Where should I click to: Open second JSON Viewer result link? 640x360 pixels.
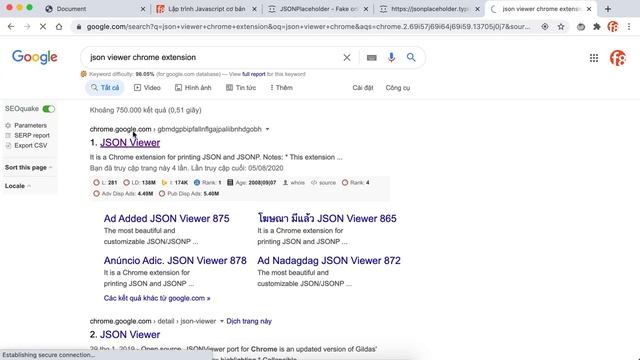coord(130,334)
